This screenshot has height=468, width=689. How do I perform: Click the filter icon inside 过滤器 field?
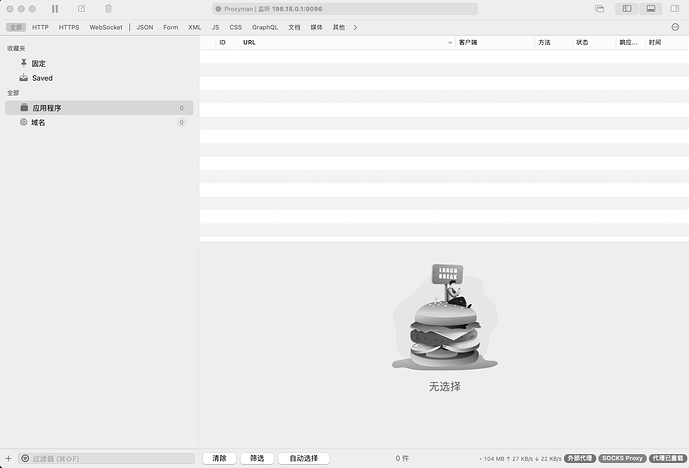pyautogui.click(x=25, y=458)
